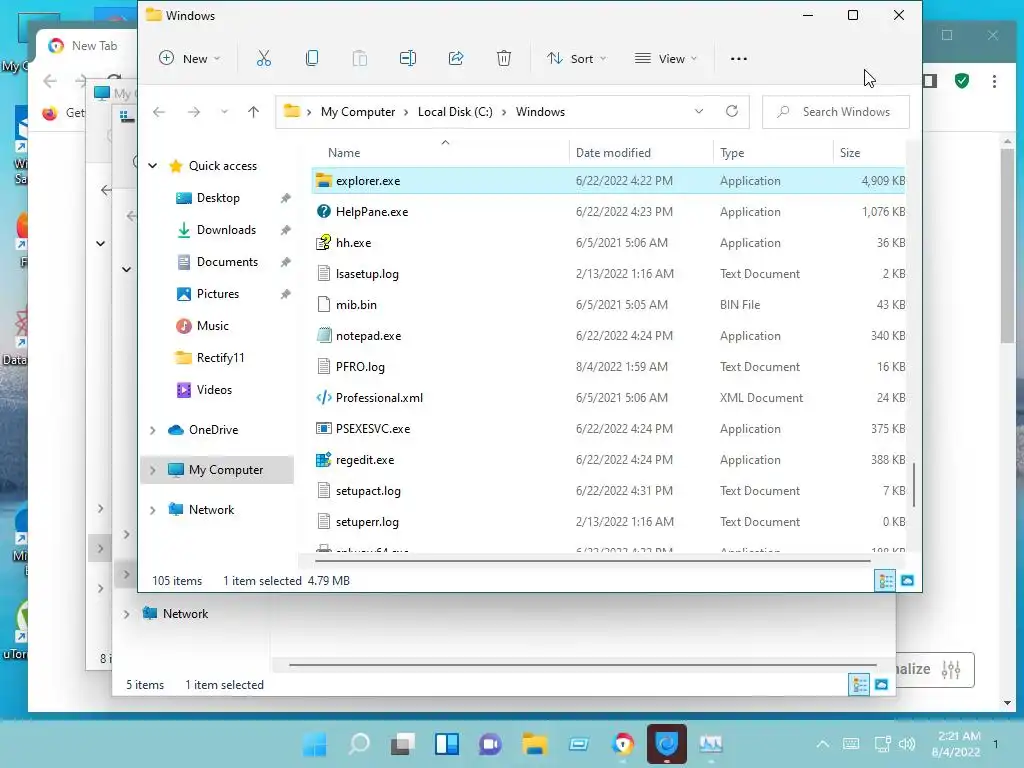
Task: Select the explorer.exe file
Action: click(609, 181)
